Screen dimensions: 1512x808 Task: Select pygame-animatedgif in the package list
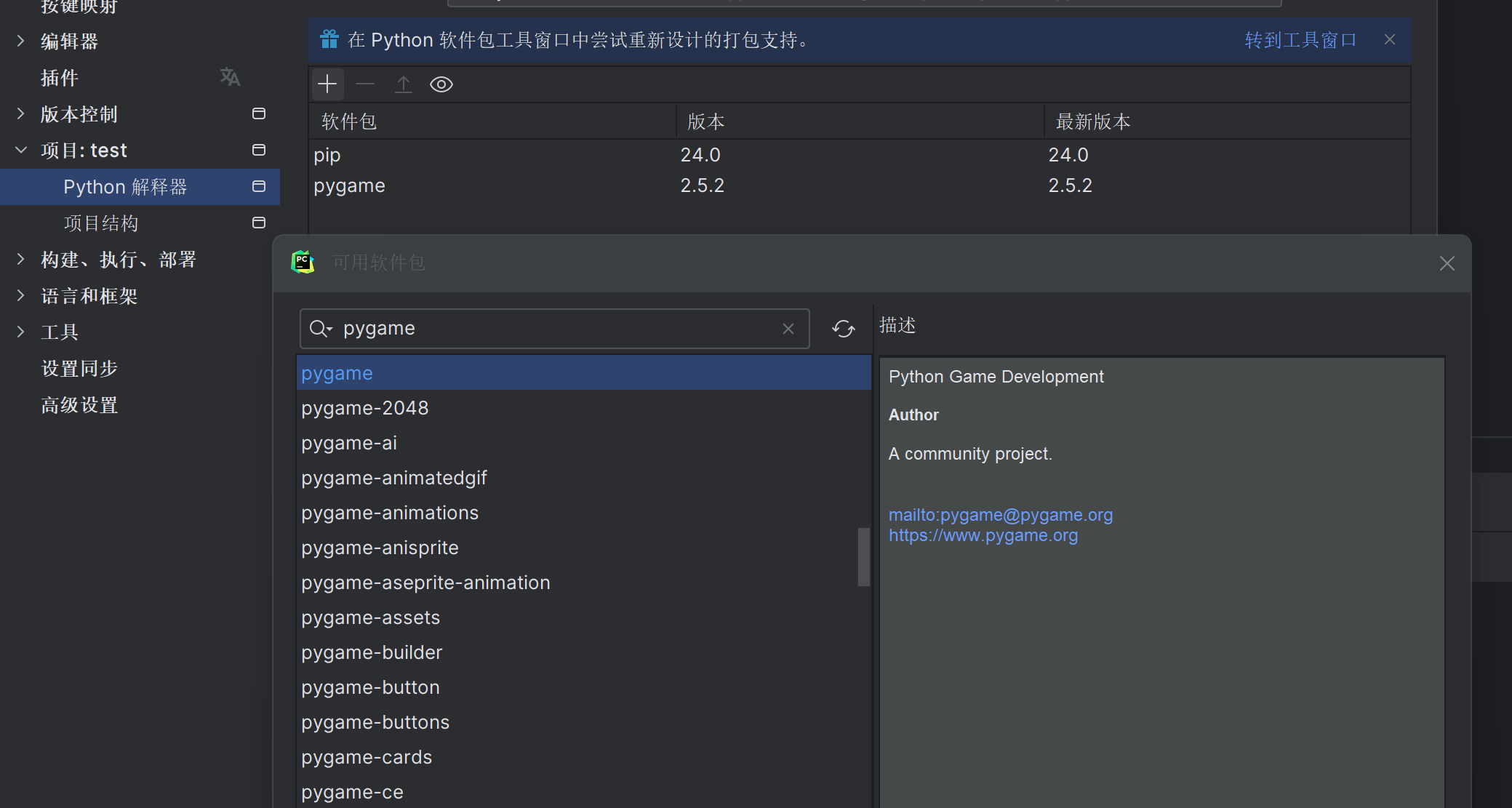coord(577,478)
